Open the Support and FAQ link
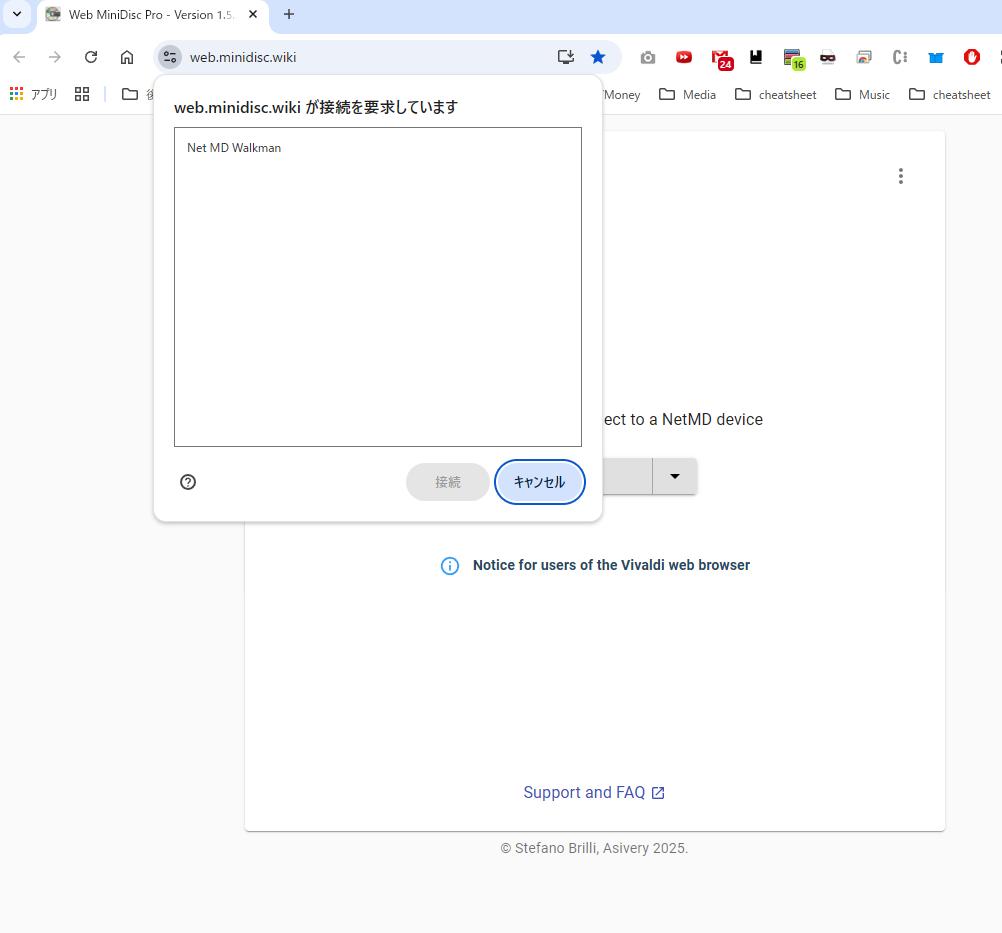Viewport: 1002px width, 933px height. pos(594,792)
